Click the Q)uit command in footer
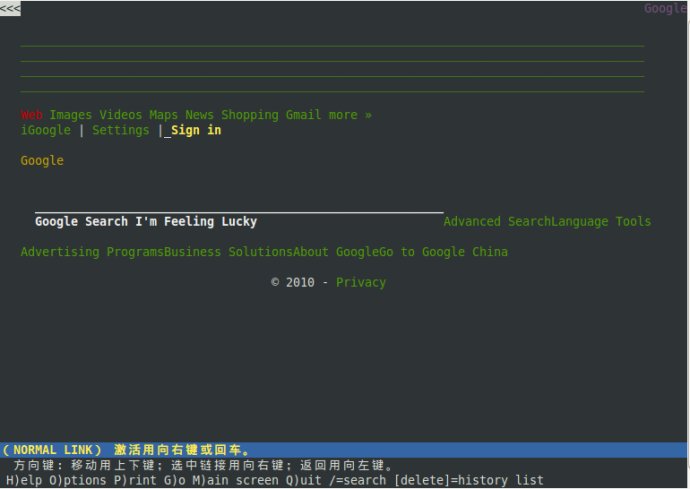This screenshot has height=489, width=690. [x=303, y=480]
